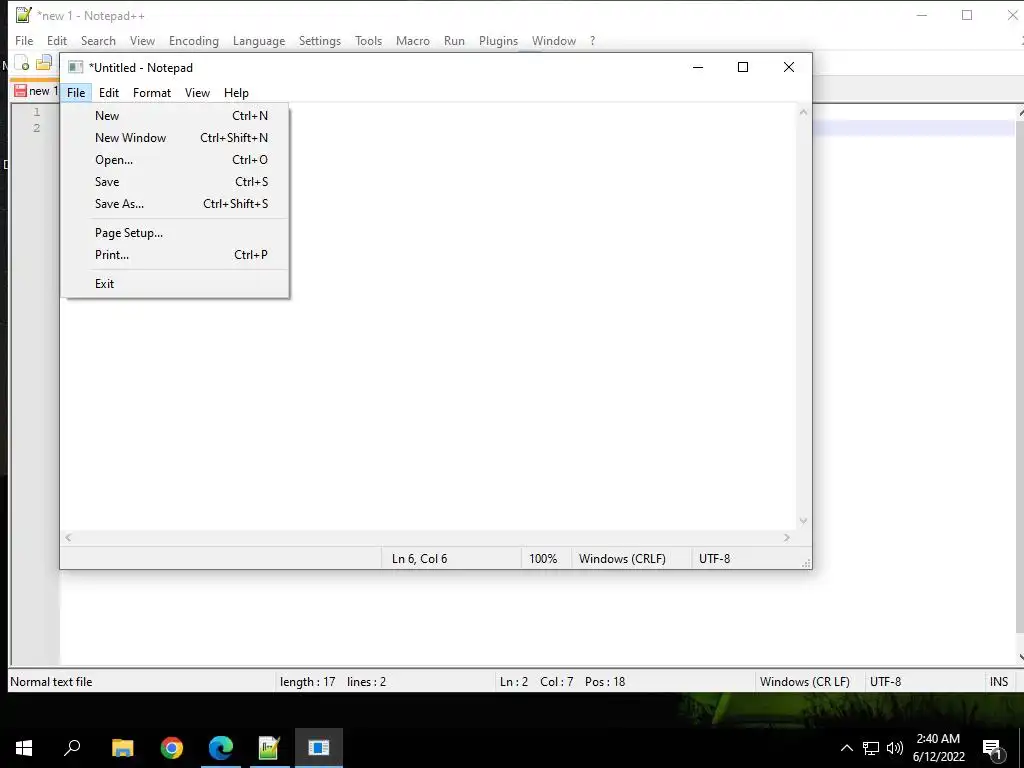Open Page Setup... from File menu
This screenshot has height=768, width=1024.
[x=175, y=233]
